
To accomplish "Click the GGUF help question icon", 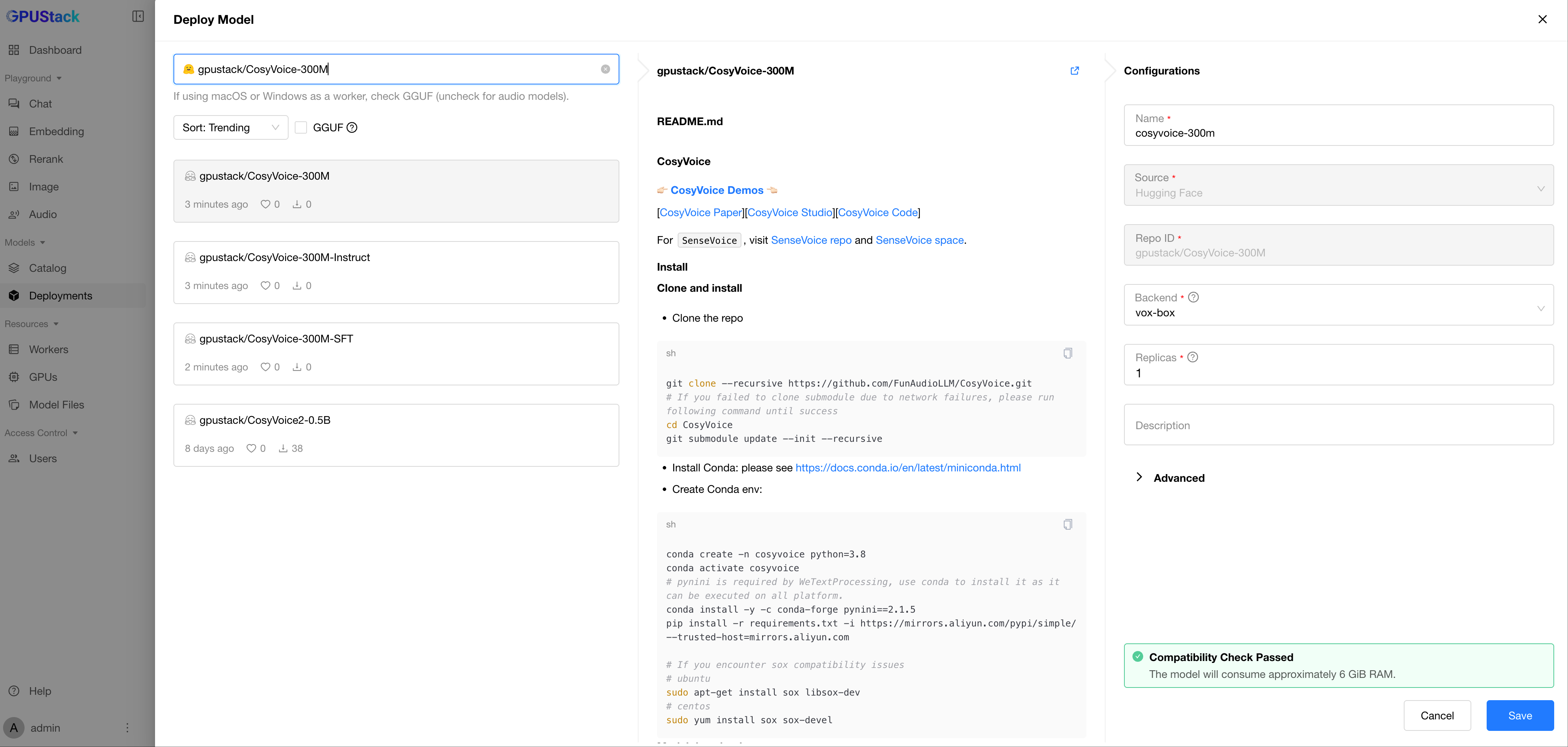I will tap(352, 128).
